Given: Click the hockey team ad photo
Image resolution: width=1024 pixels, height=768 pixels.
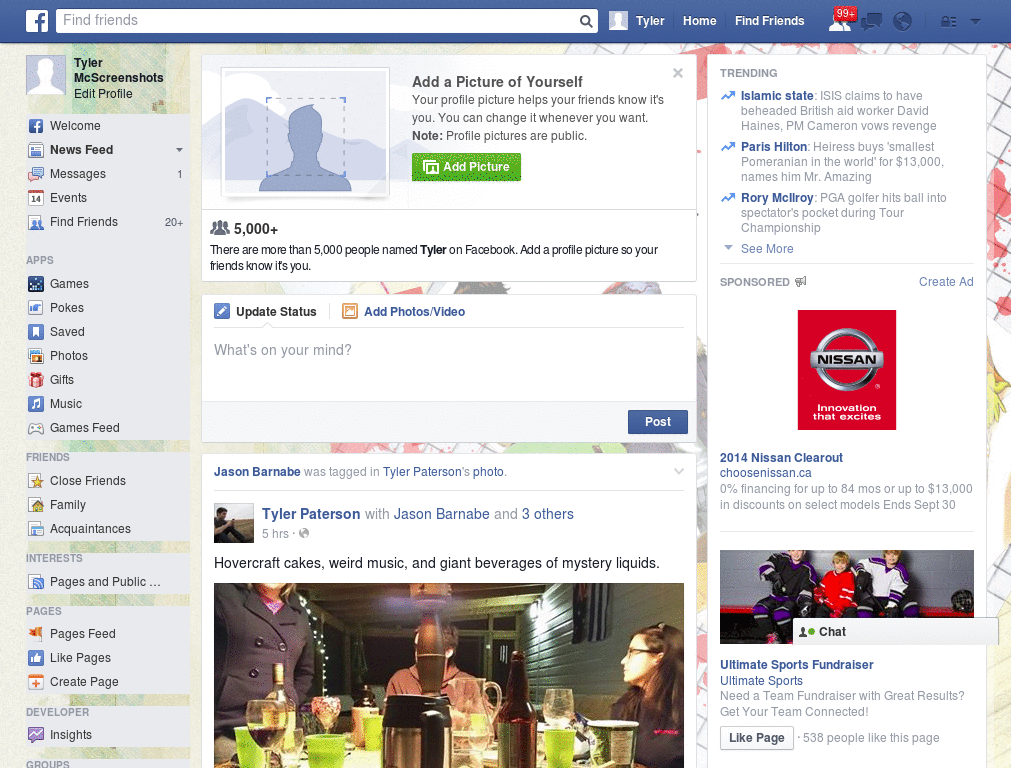Looking at the screenshot, I should (846, 596).
